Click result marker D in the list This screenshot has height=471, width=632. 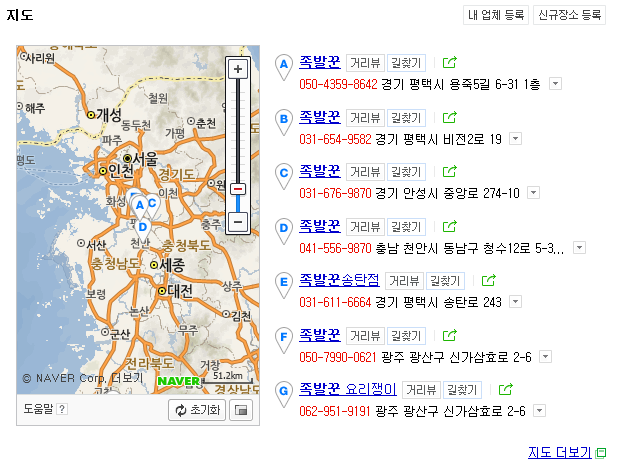(284, 231)
